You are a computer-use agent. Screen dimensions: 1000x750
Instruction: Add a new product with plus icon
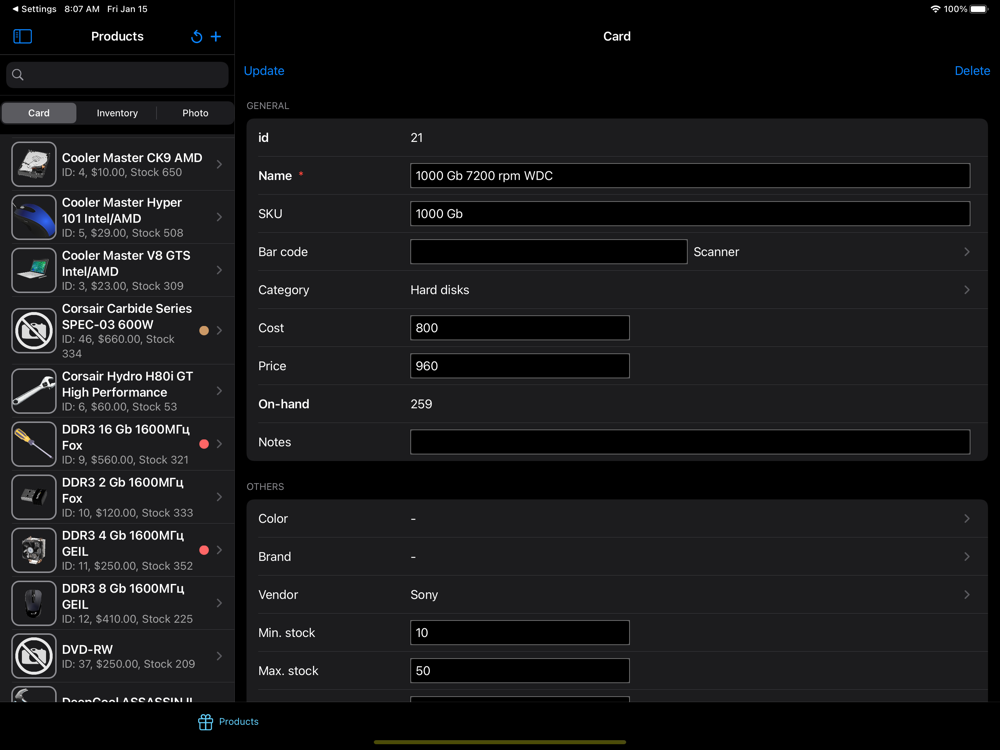216,37
